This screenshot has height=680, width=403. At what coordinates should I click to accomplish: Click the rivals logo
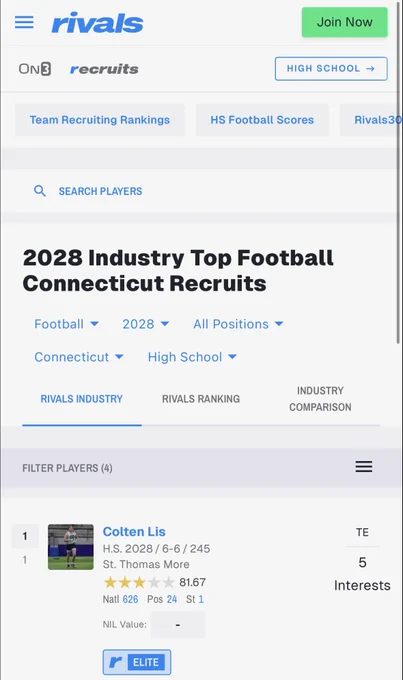(98, 23)
